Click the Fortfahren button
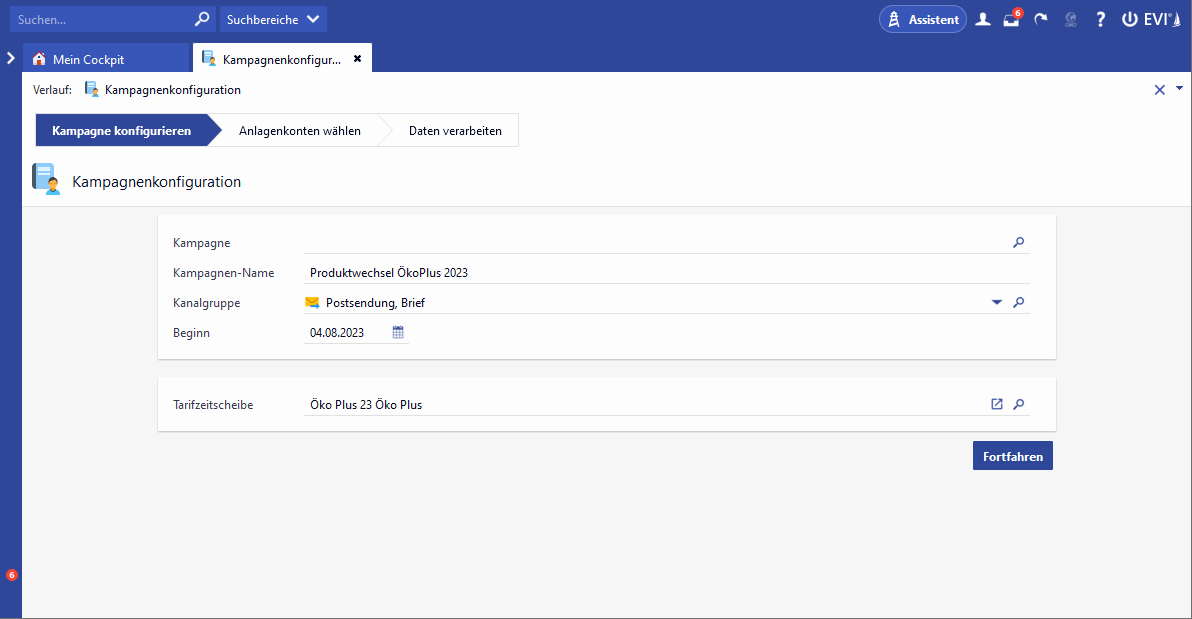The image size is (1192, 619). [x=1012, y=456]
